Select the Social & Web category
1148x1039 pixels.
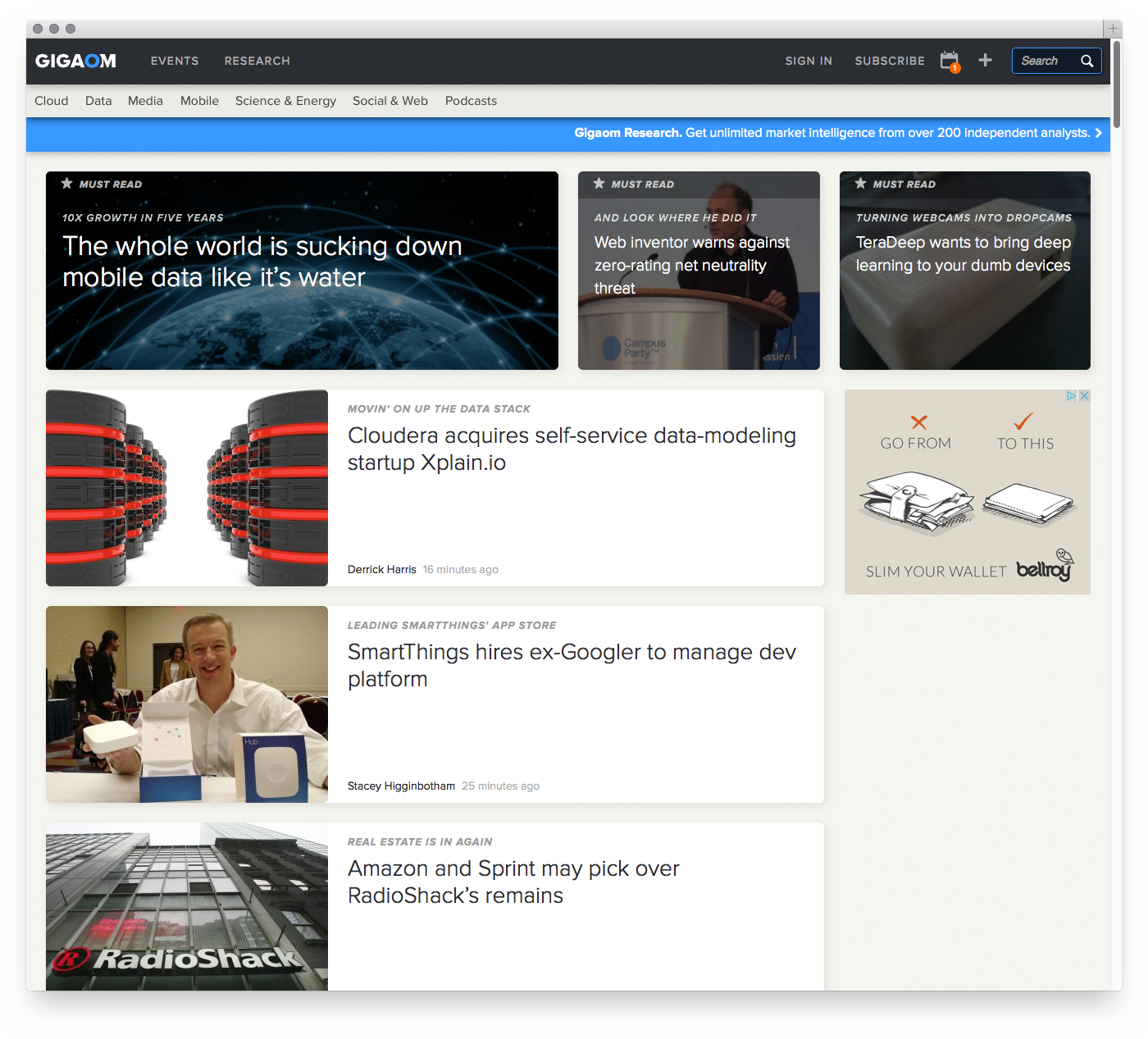click(390, 101)
